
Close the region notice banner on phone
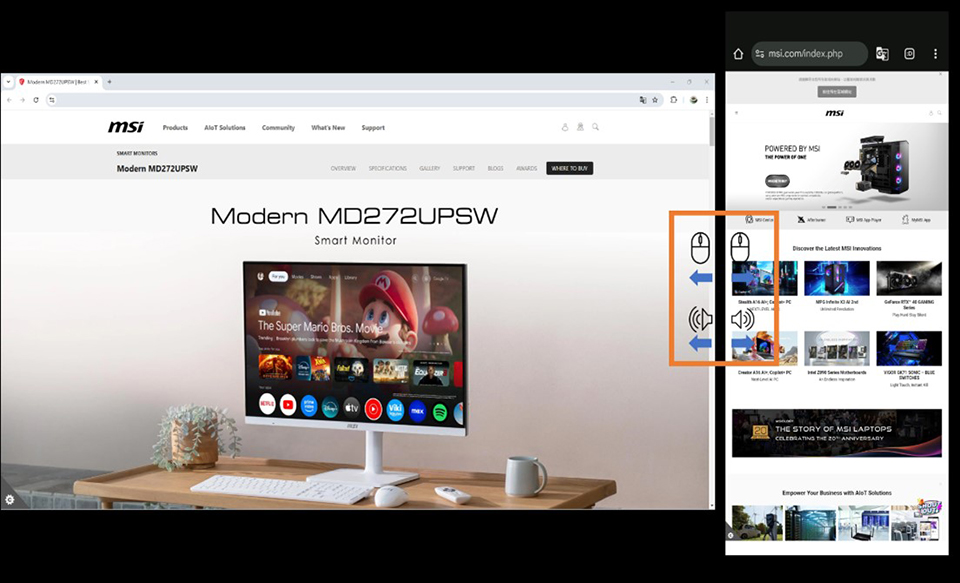pyautogui.click(x=941, y=75)
